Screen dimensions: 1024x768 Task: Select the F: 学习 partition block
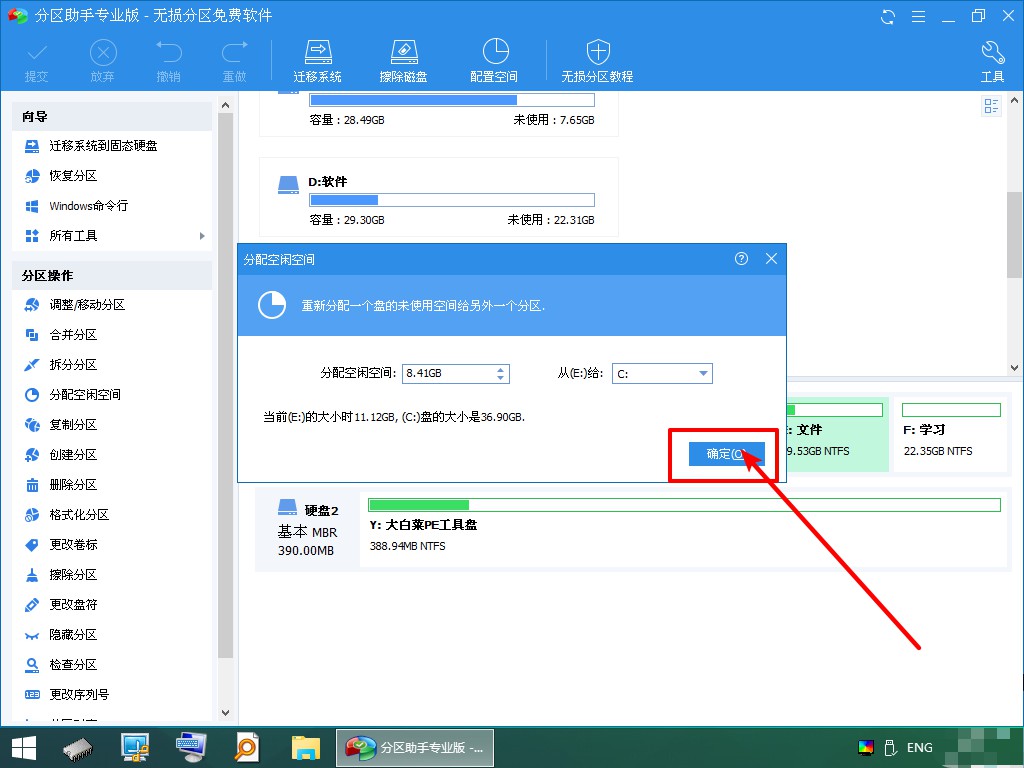click(x=951, y=434)
